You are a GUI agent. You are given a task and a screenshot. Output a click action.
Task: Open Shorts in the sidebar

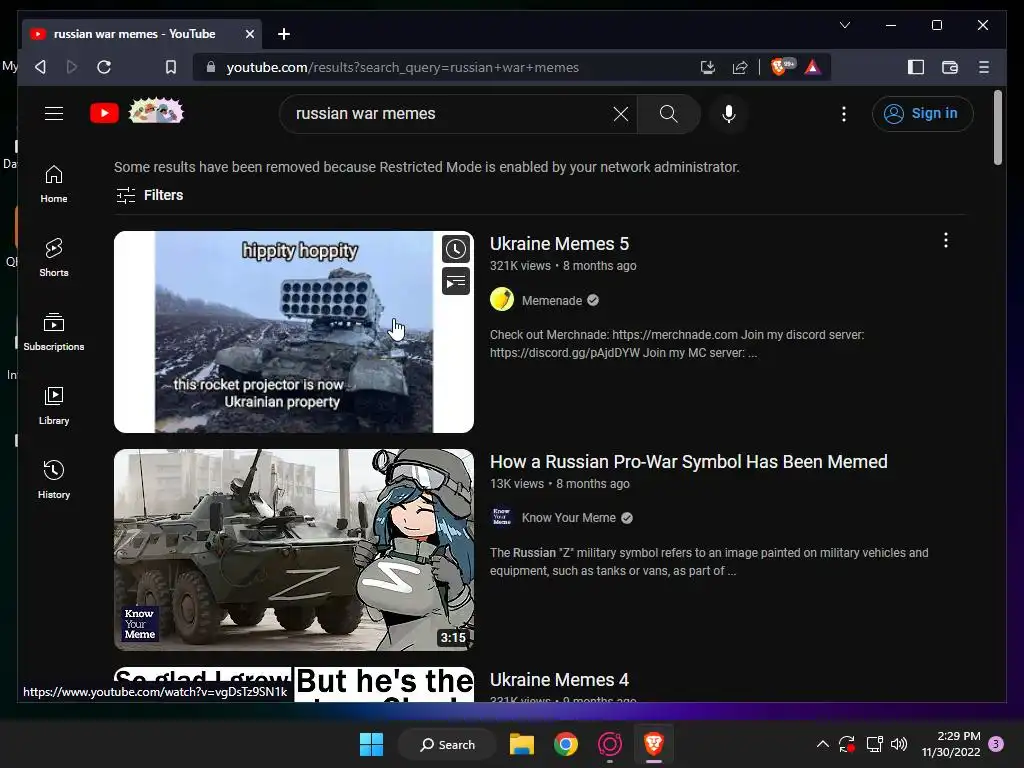click(54, 257)
